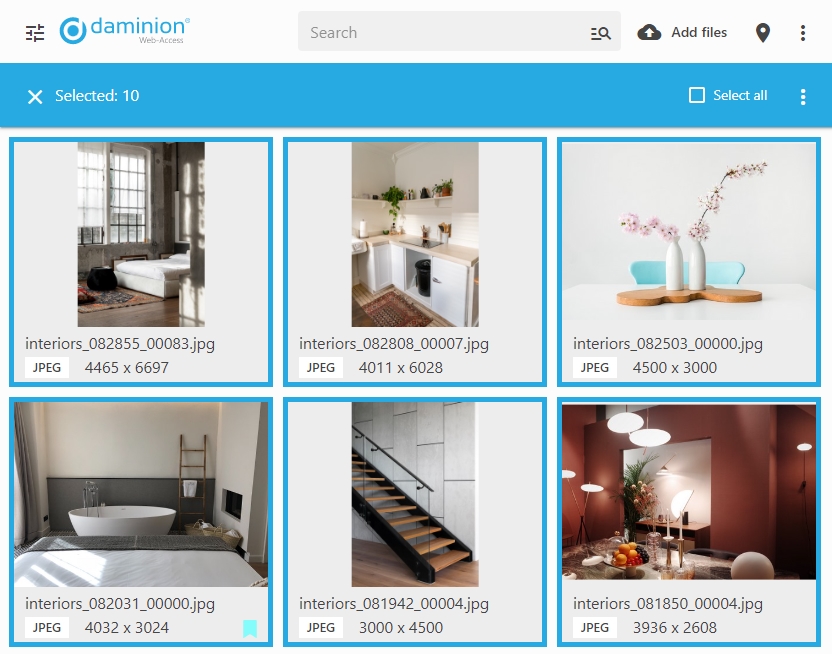Tick the Select all checkbox

click(697, 95)
